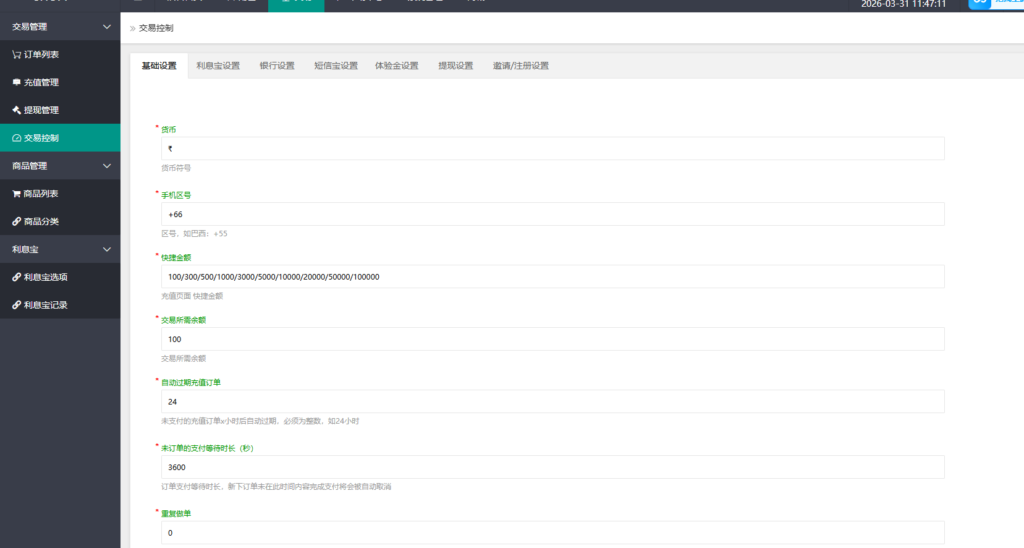Collapse the 交易管理 sidebar group
Screen dimensions: 1024x548
point(107,26)
